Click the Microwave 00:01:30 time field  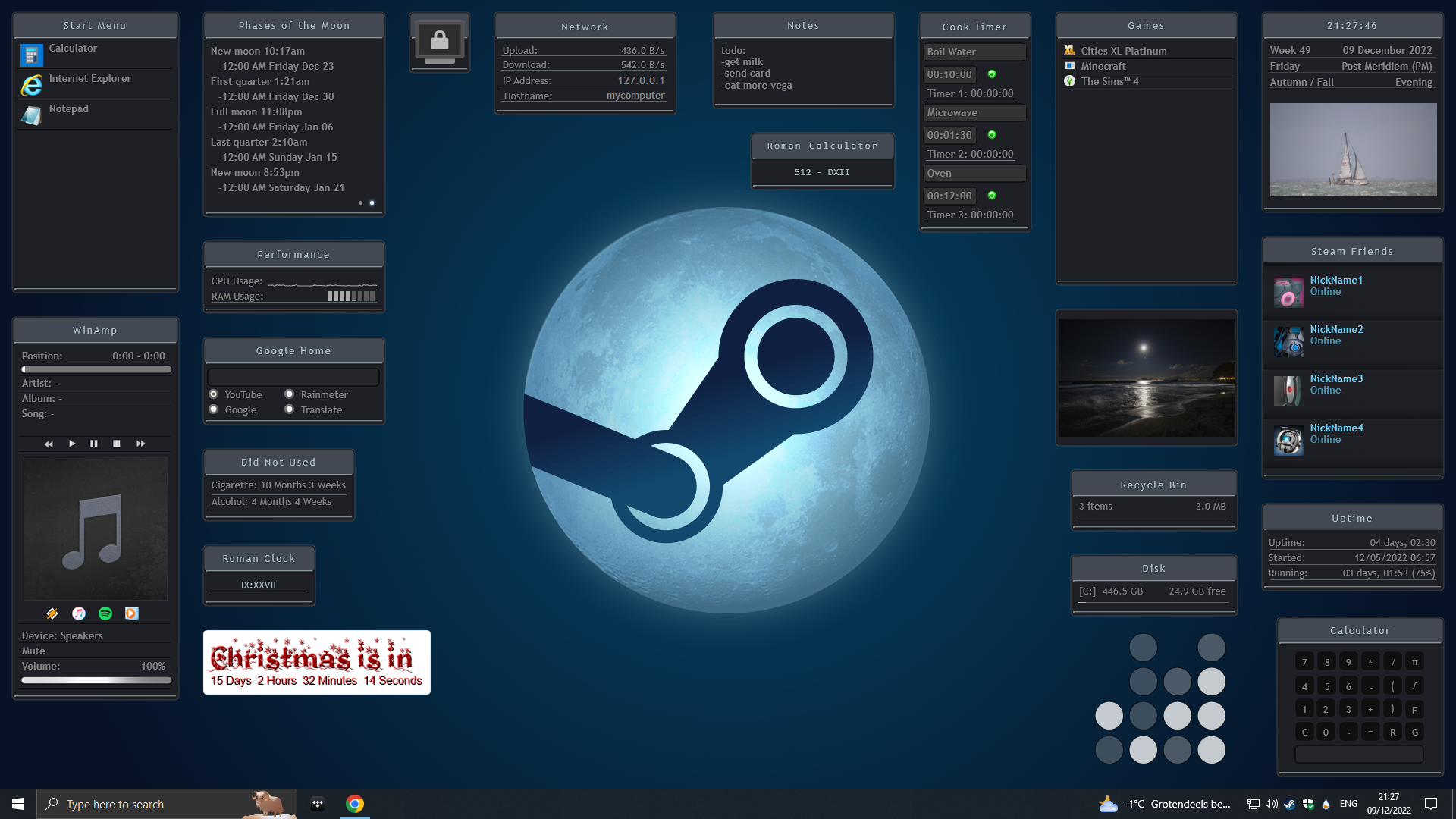tap(949, 135)
